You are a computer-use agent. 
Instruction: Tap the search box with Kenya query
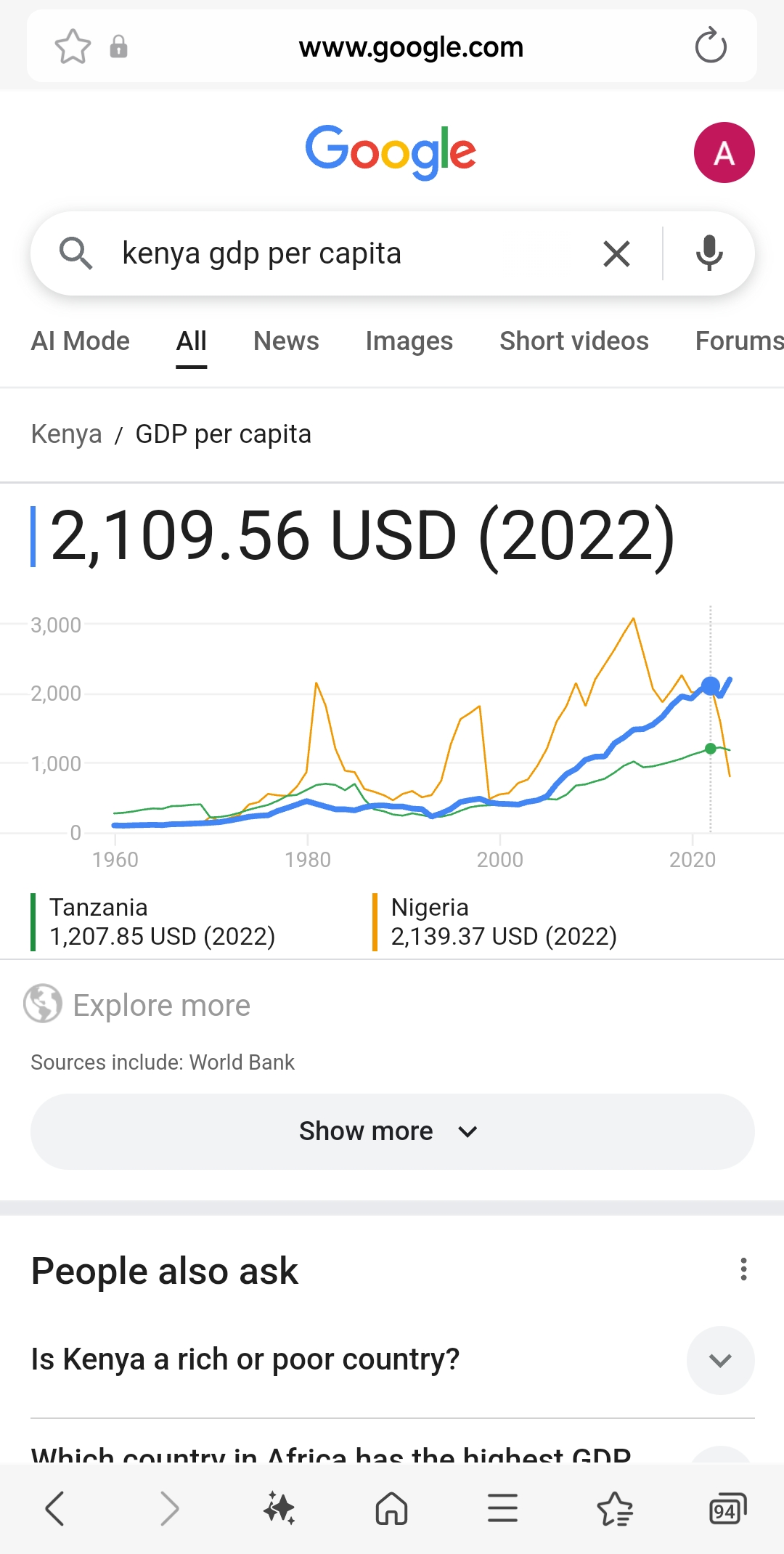[x=348, y=253]
